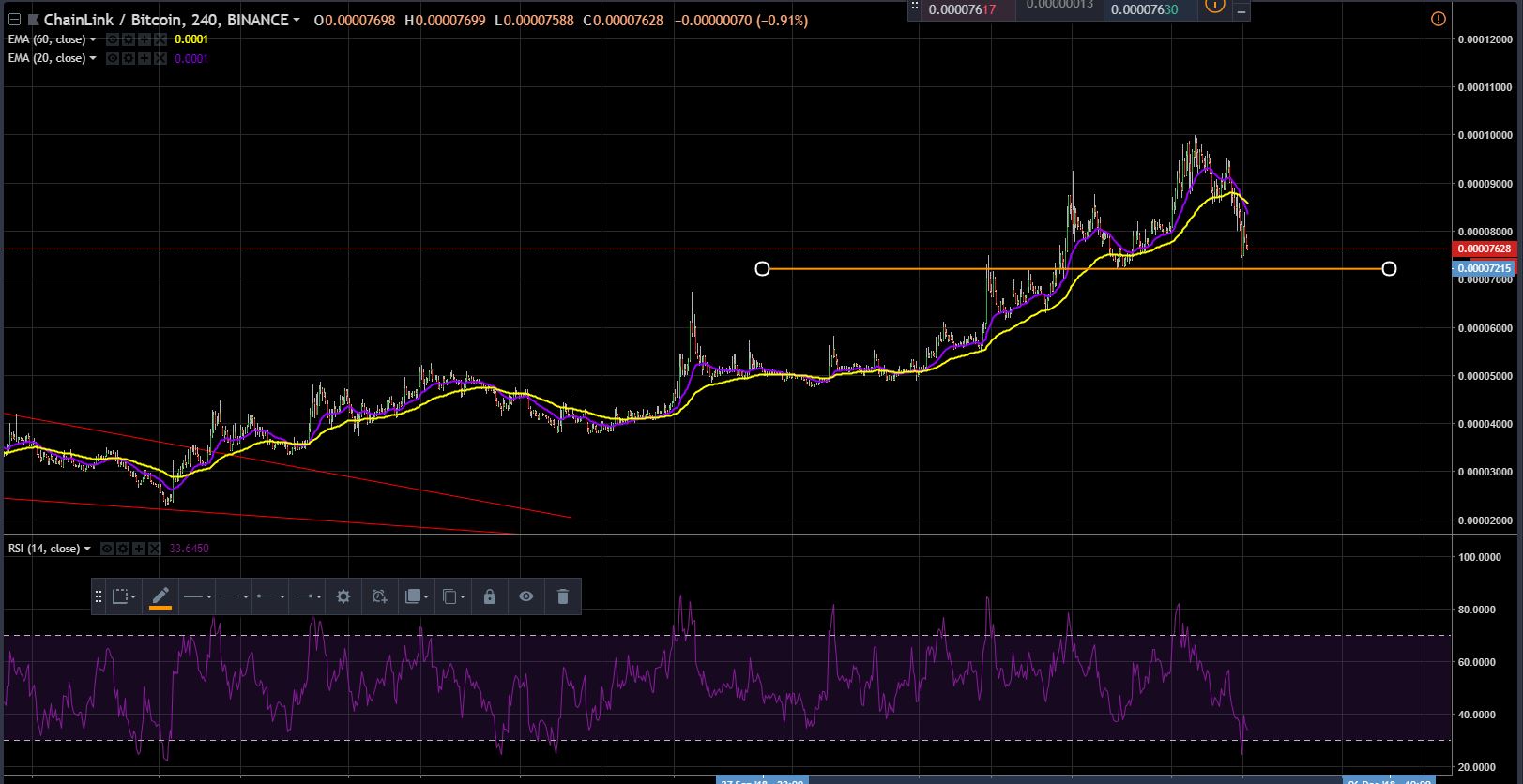Toggle visibility of EMA 60 indicator

coord(113,39)
